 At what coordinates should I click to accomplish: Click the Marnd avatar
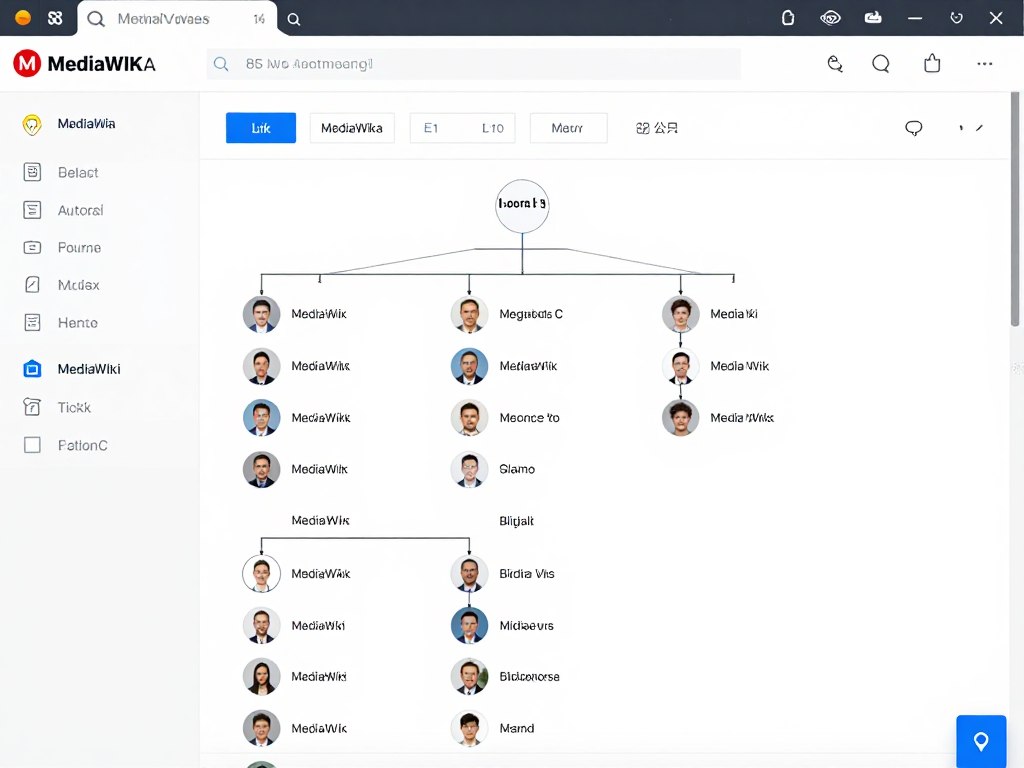(x=469, y=728)
